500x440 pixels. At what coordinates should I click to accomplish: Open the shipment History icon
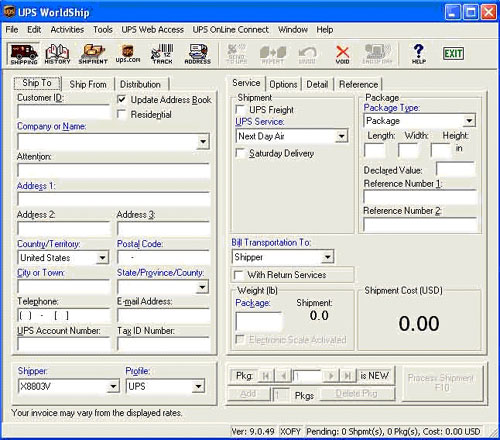[57, 54]
